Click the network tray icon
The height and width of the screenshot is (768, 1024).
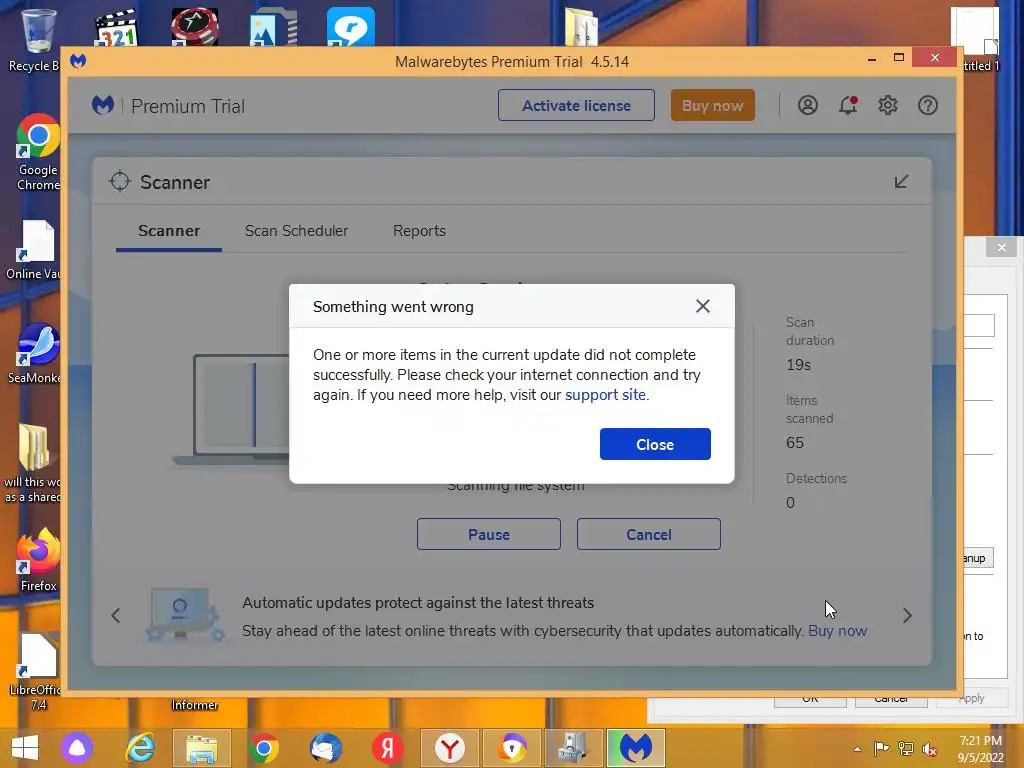906,748
